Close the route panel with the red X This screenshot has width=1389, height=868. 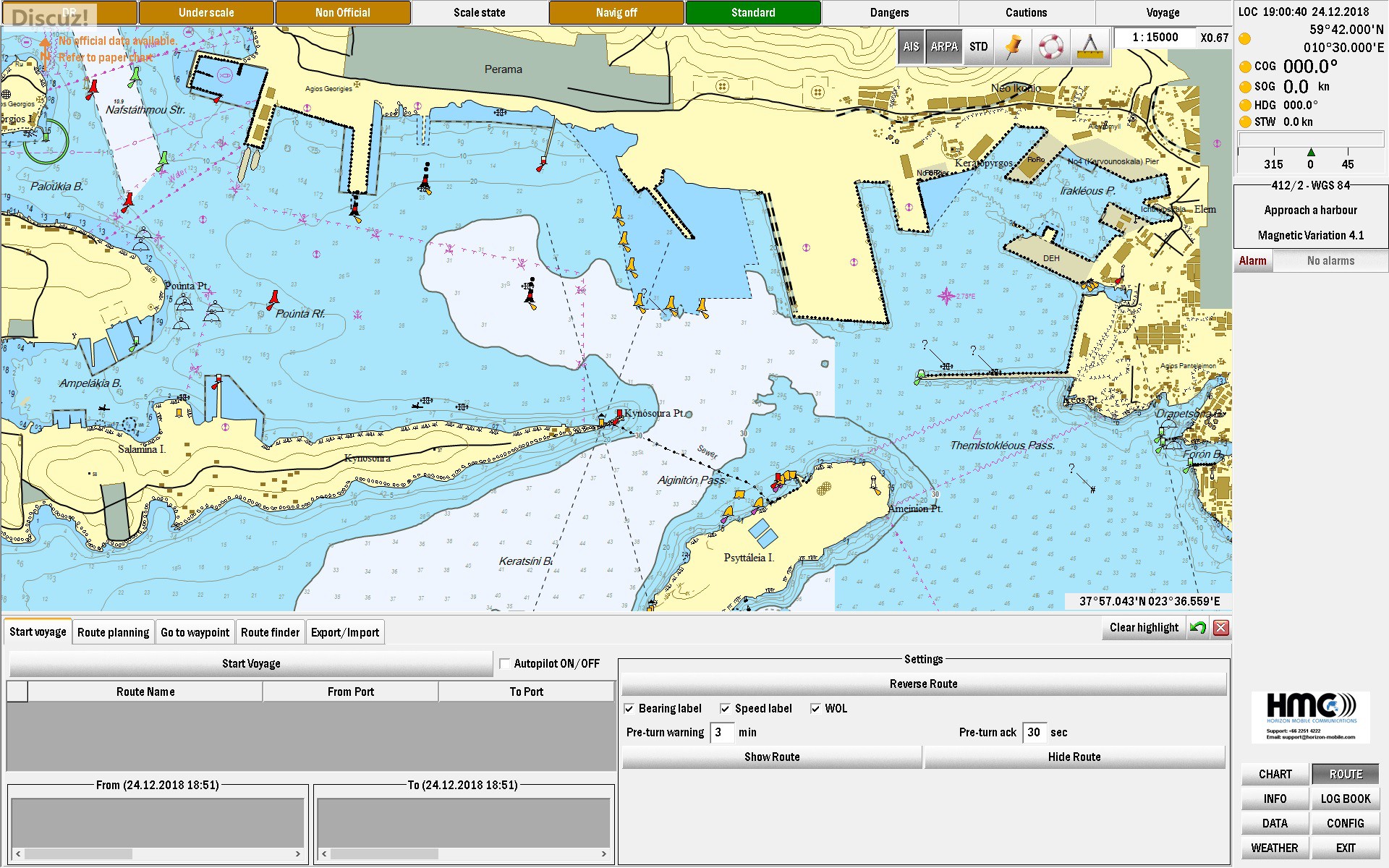1221,628
